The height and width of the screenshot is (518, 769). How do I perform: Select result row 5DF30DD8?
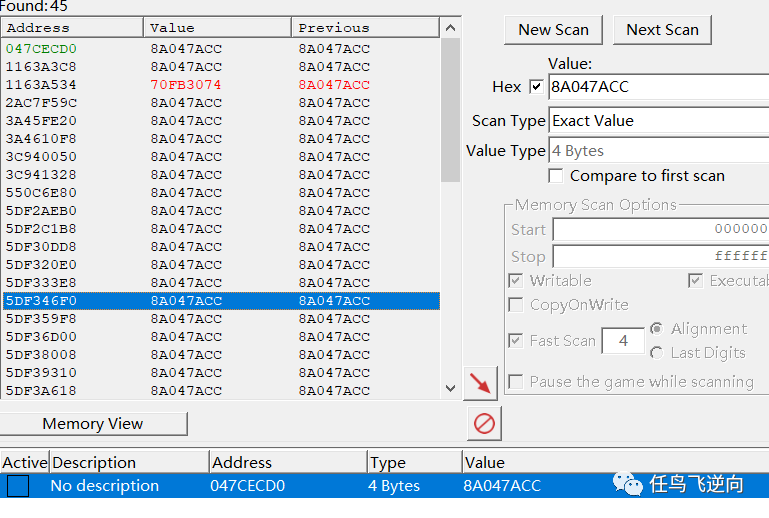pos(221,247)
